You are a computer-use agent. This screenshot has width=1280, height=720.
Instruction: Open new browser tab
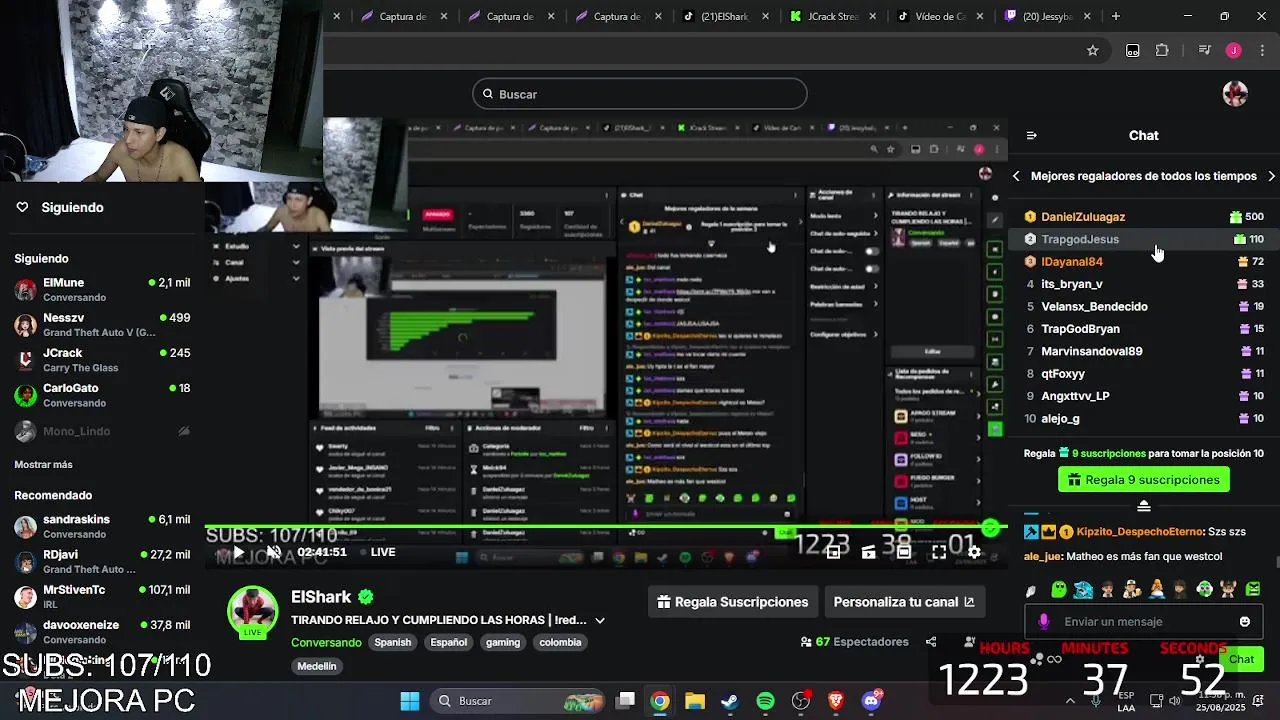(x=1116, y=16)
